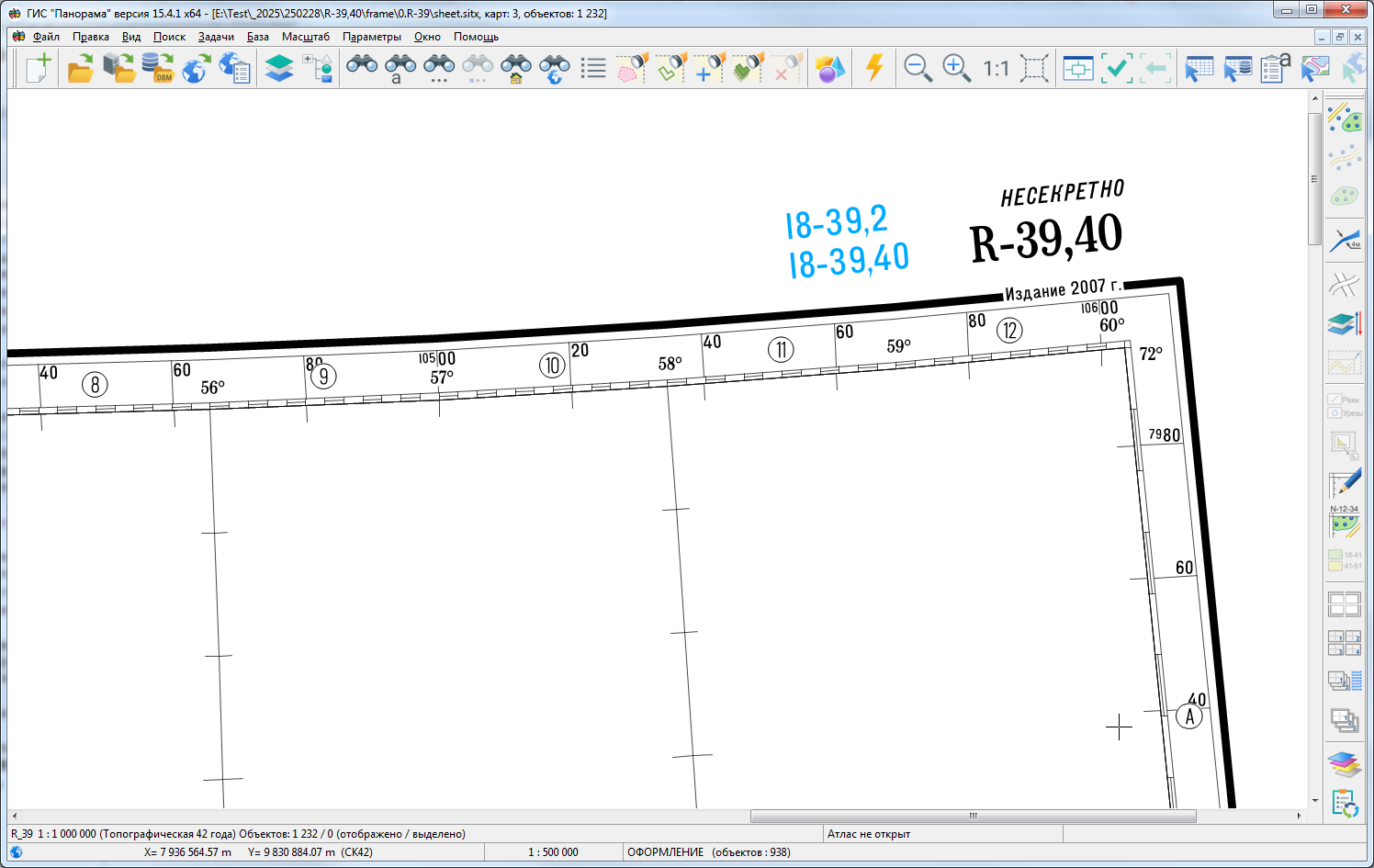Click binoculars with three dots icon
The width and height of the screenshot is (1374, 868).
(439, 68)
